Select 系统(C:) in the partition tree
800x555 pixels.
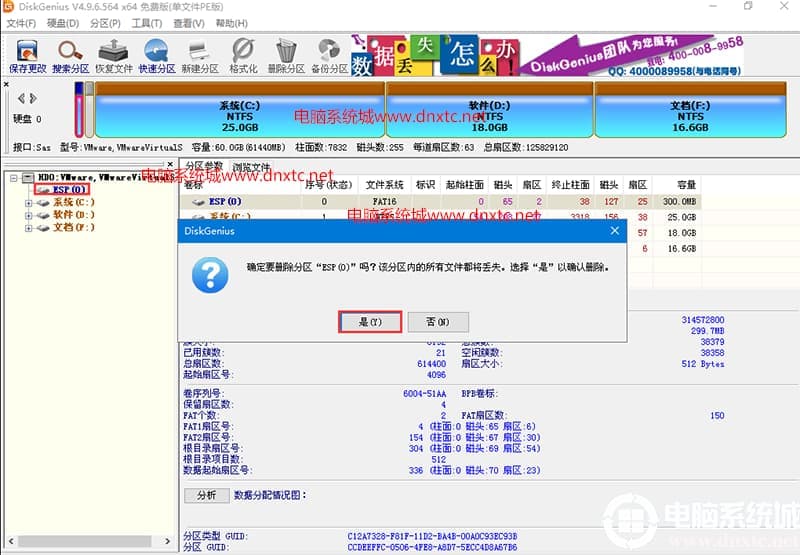click(74, 202)
